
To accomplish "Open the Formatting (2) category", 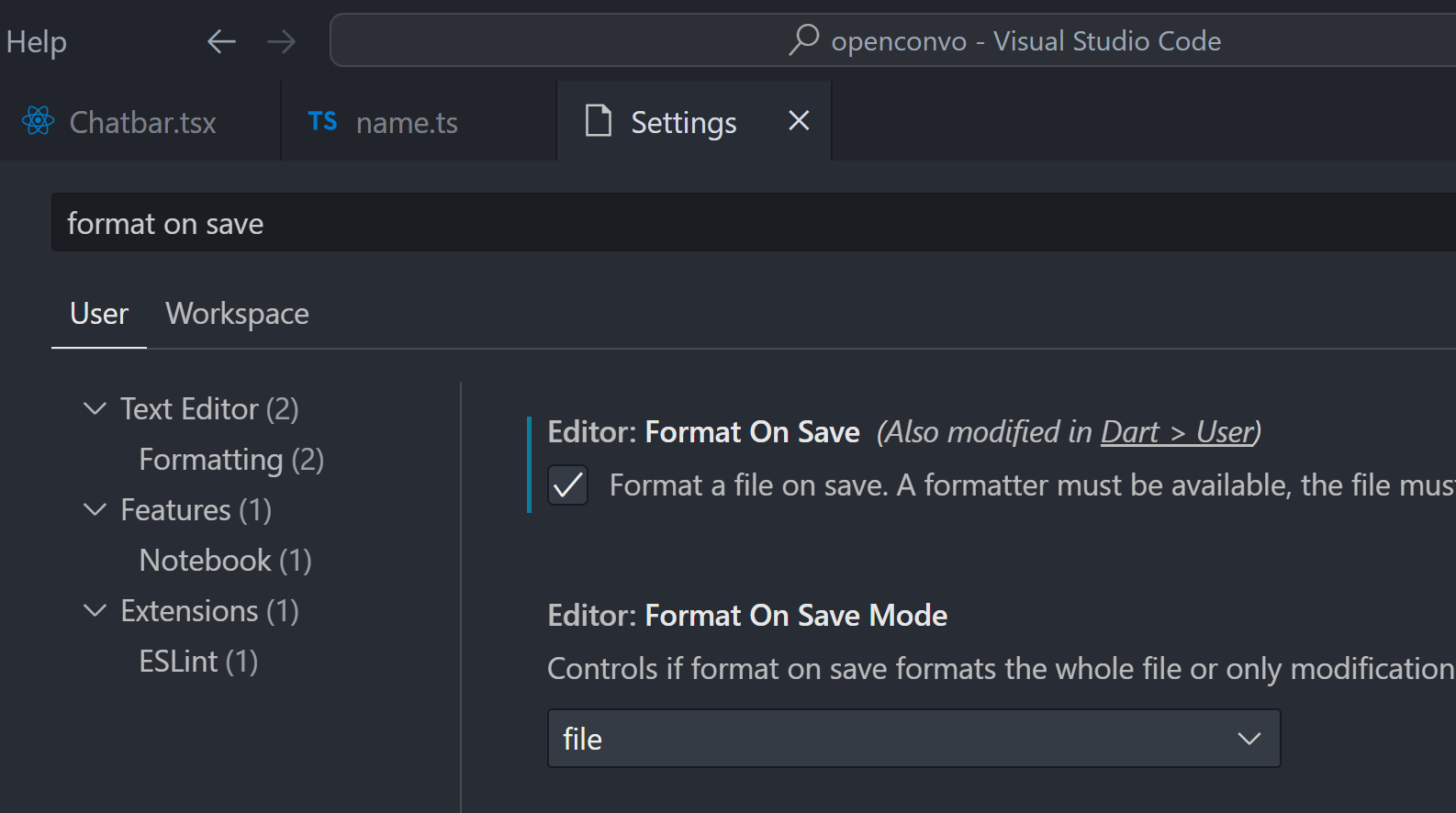I will click(x=231, y=459).
